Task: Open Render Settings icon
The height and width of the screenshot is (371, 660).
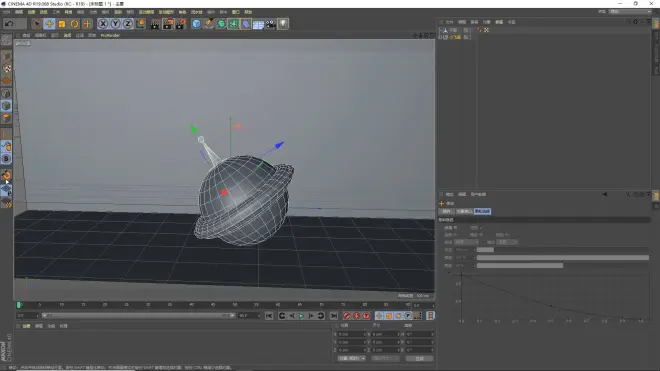Action: (x=181, y=24)
